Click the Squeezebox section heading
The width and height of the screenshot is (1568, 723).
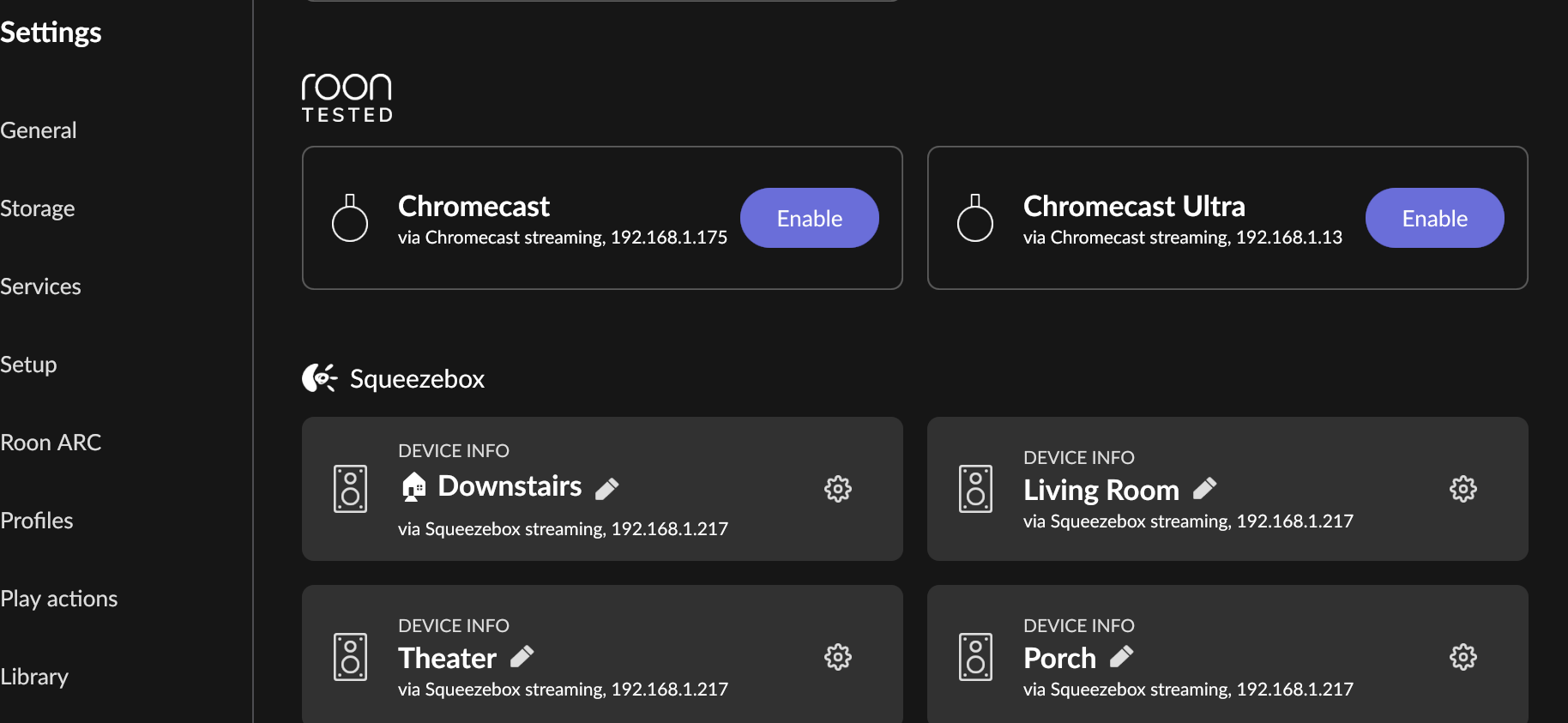pyautogui.click(x=417, y=379)
